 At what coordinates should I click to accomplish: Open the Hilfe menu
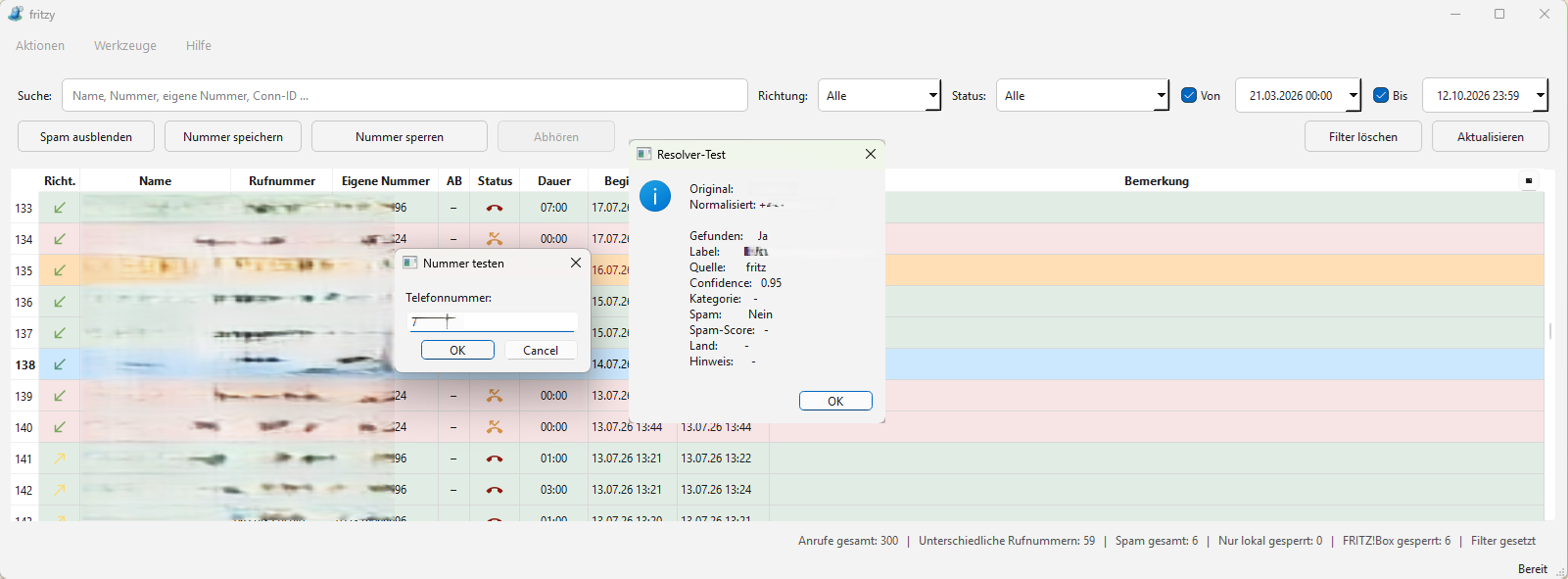tap(199, 46)
